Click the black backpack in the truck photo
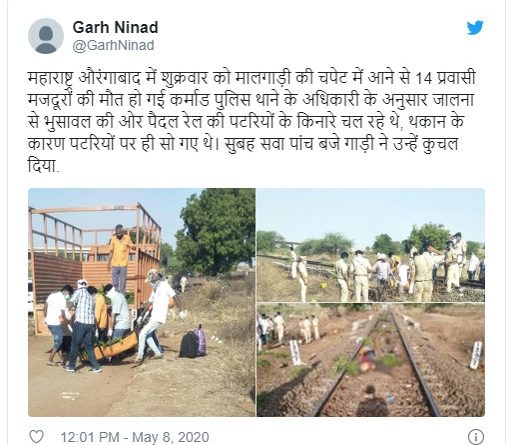The height and width of the screenshot is (445, 511). point(190,344)
